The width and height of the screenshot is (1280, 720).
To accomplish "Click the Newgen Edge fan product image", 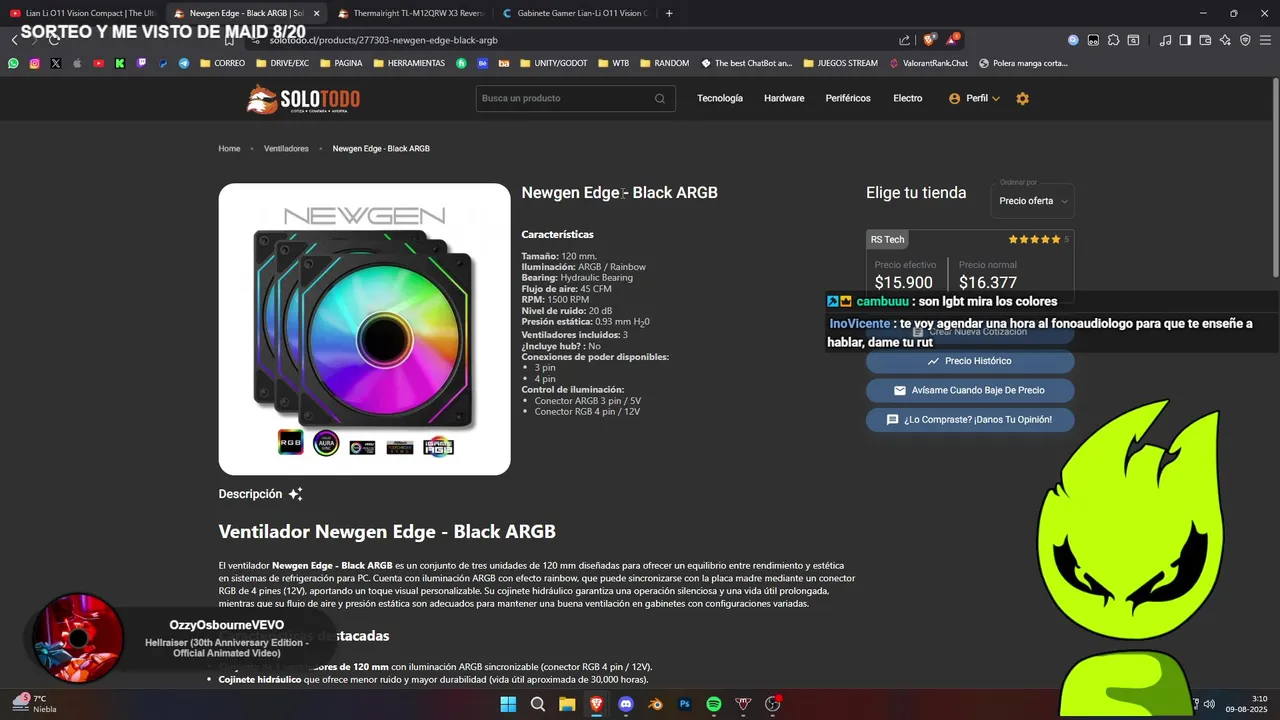I will click(x=364, y=329).
